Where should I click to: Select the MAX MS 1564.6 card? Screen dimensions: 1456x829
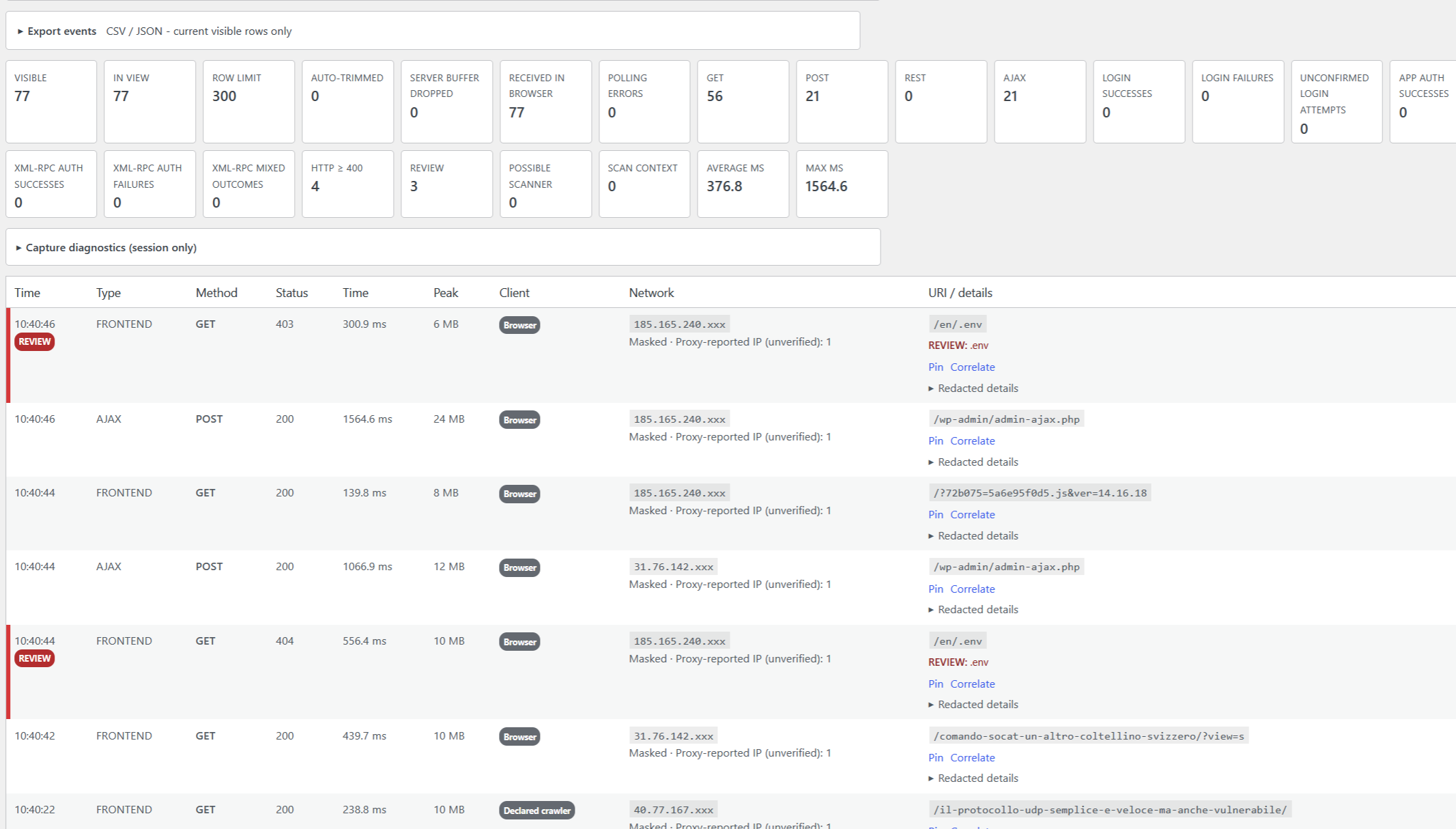(x=842, y=184)
